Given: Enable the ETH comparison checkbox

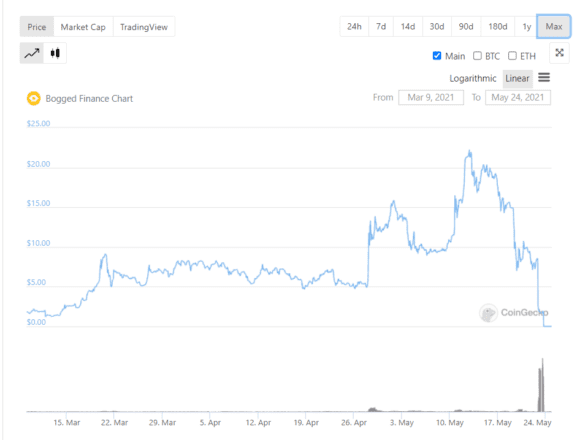Looking at the screenshot, I should point(512,56).
